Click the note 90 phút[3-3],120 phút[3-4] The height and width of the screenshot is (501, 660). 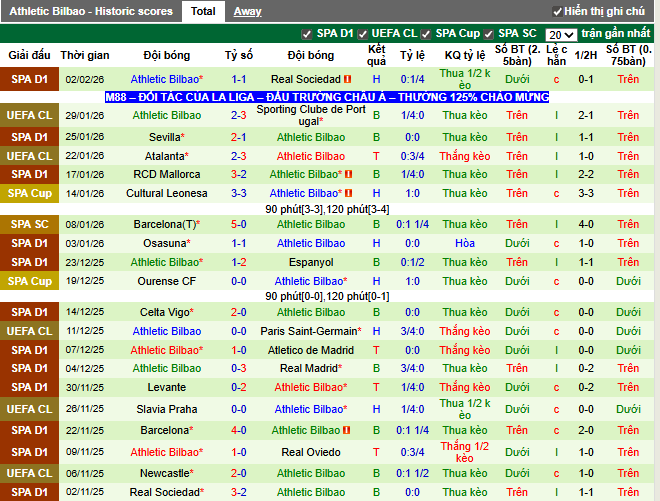tap(327, 209)
